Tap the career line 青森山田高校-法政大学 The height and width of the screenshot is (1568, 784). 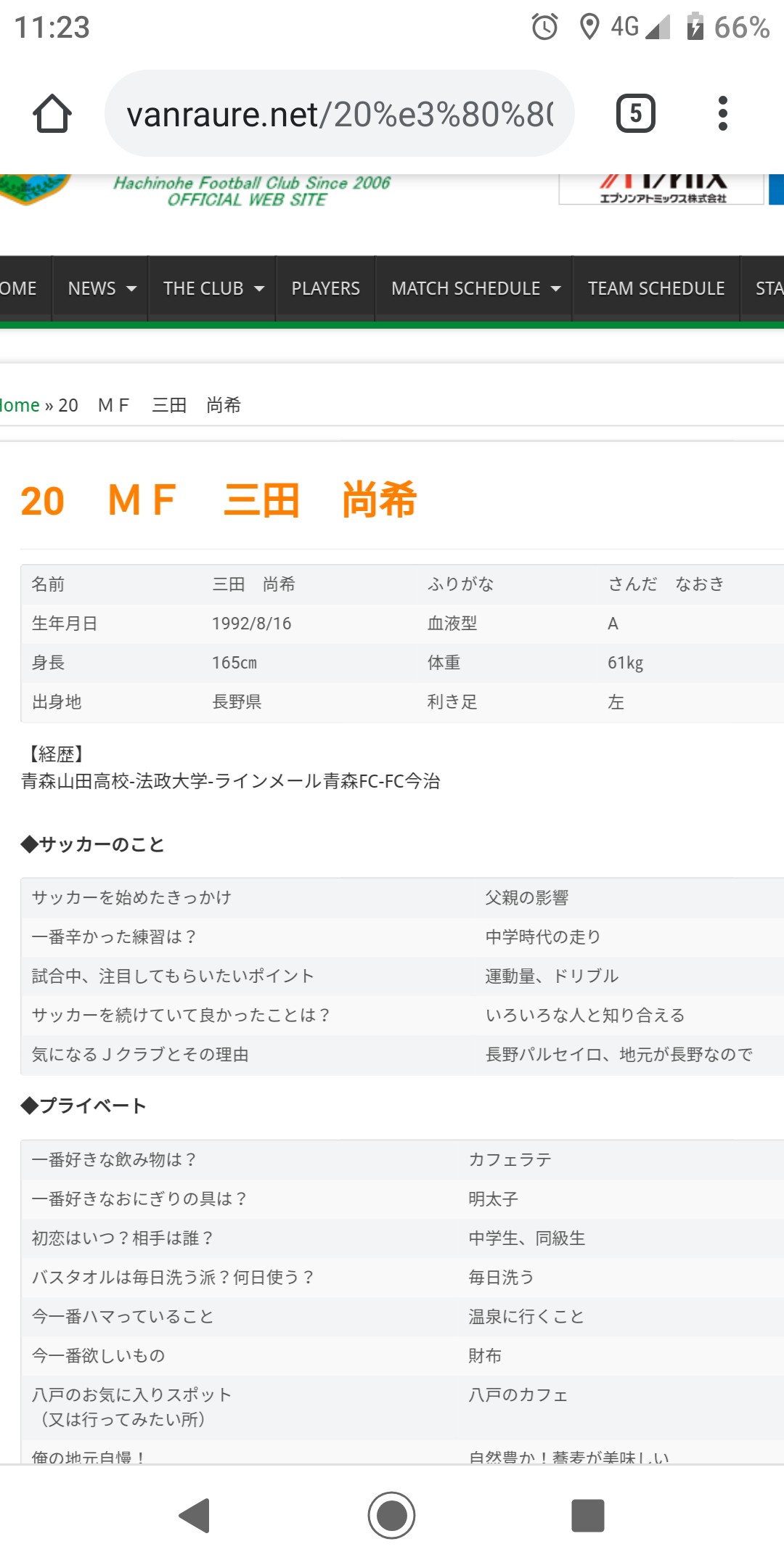coord(231,781)
